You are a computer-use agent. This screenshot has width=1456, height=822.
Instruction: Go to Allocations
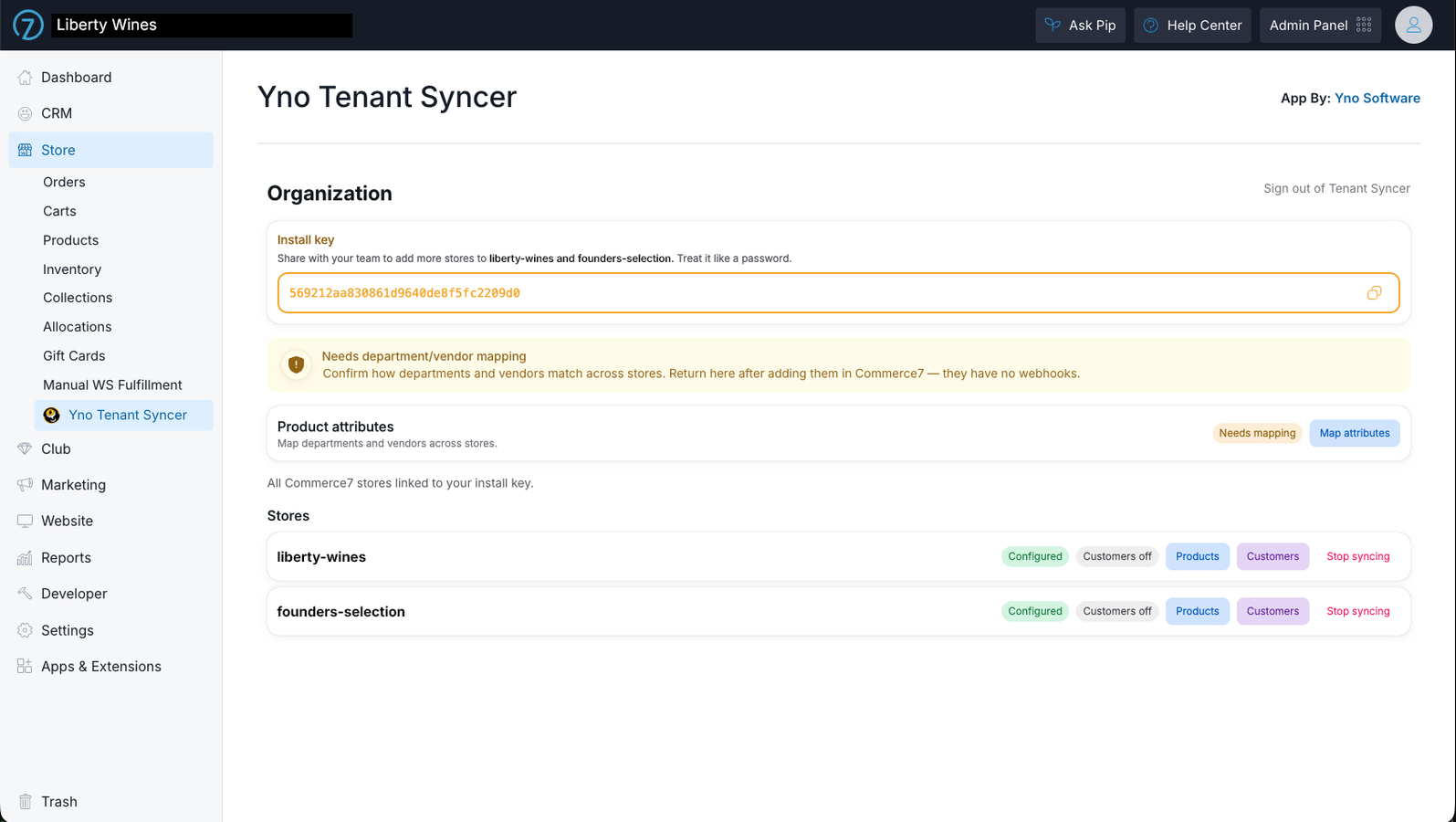[x=77, y=327]
